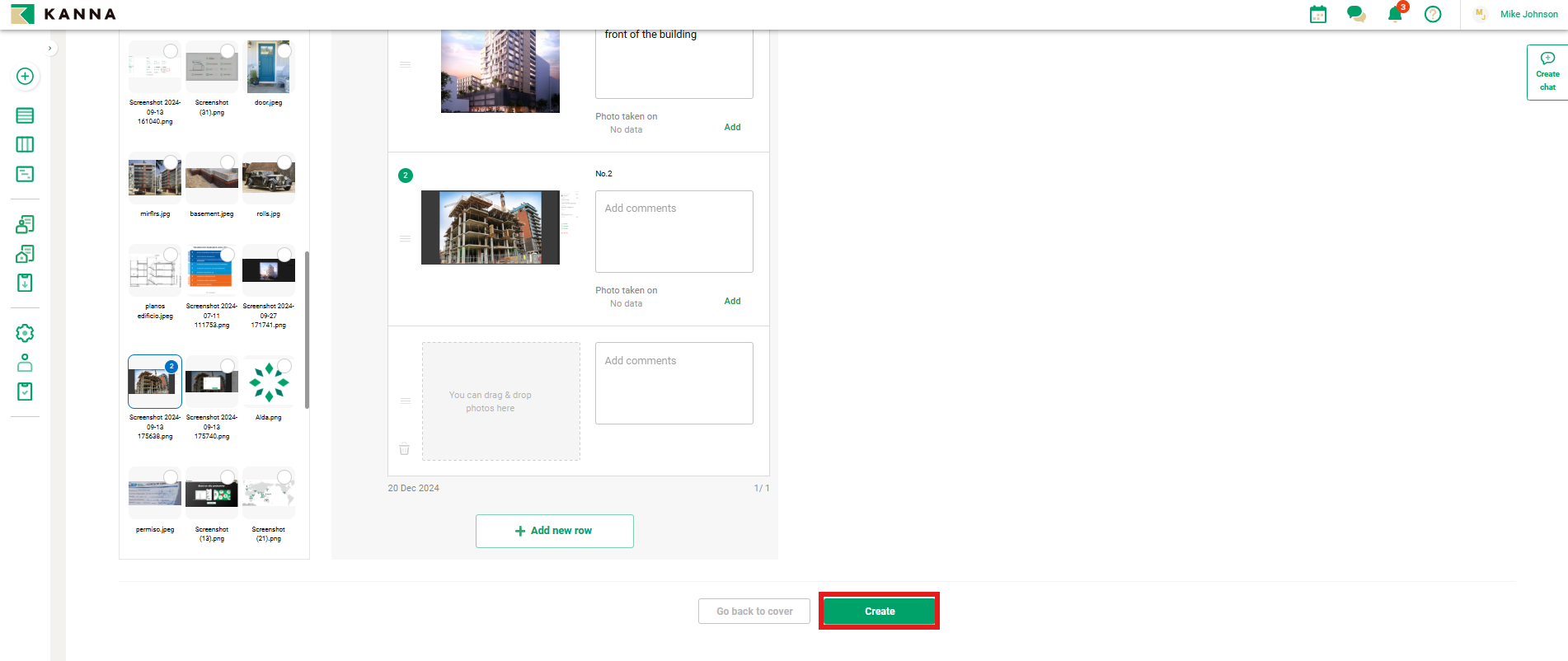This screenshot has width=1568, height=661.
Task: Open notifications bell with badge
Action: 1395,14
